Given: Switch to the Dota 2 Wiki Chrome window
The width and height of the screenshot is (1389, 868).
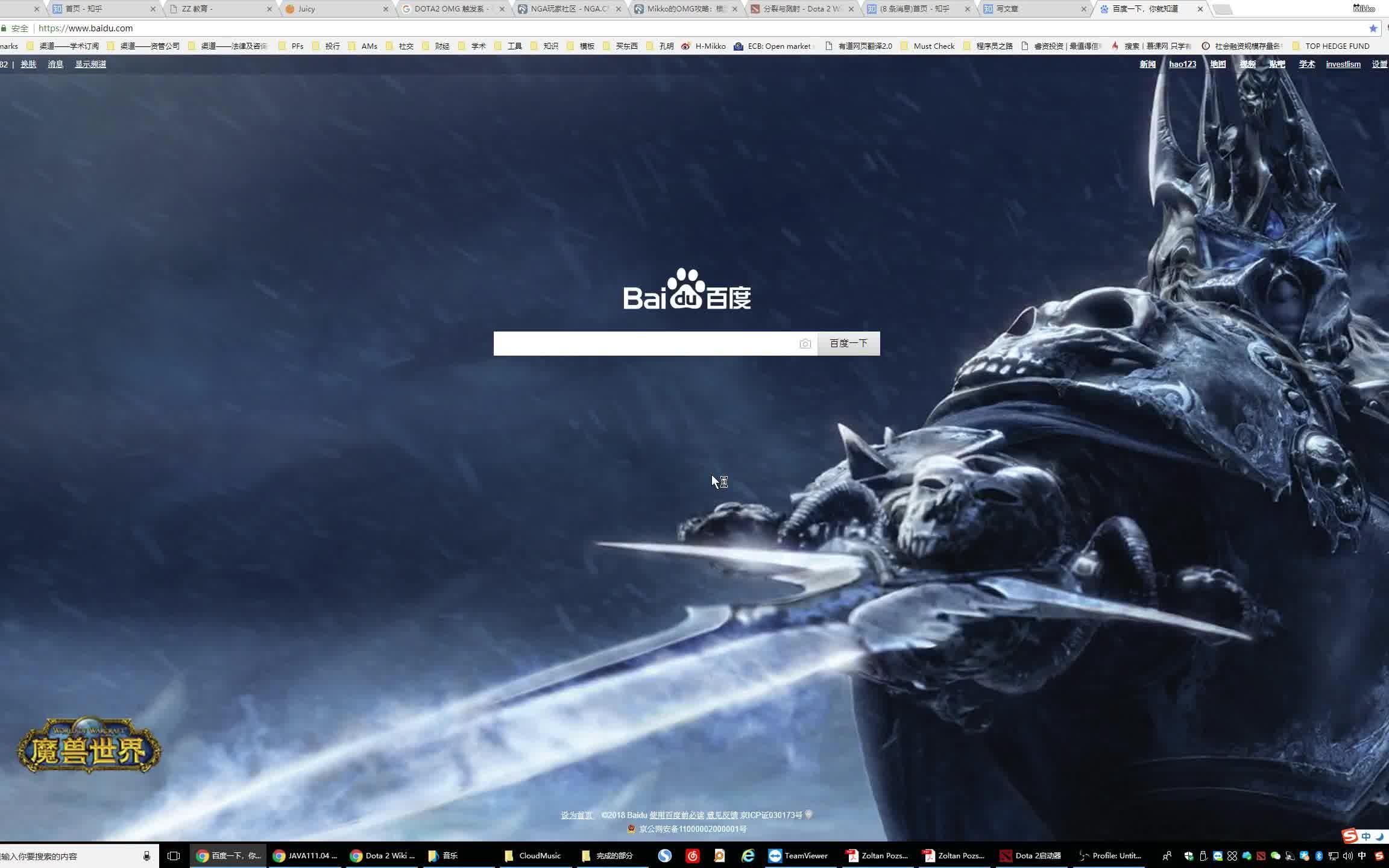Looking at the screenshot, I should tap(383, 855).
